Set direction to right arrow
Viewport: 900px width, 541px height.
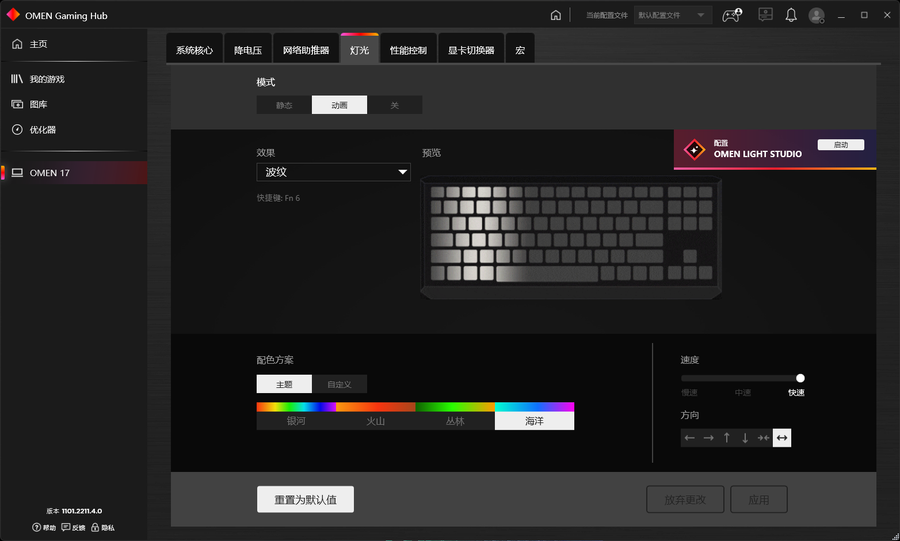coord(708,438)
